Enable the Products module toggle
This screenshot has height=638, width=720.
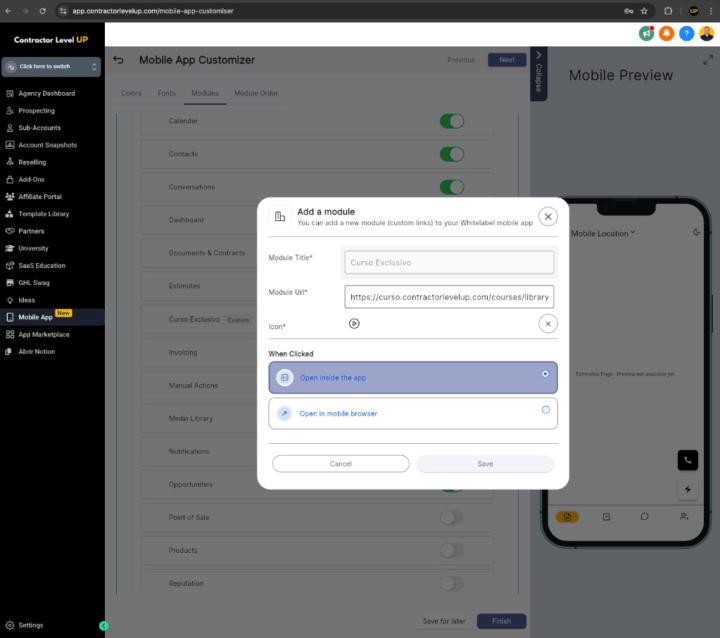pyautogui.click(x=452, y=550)
